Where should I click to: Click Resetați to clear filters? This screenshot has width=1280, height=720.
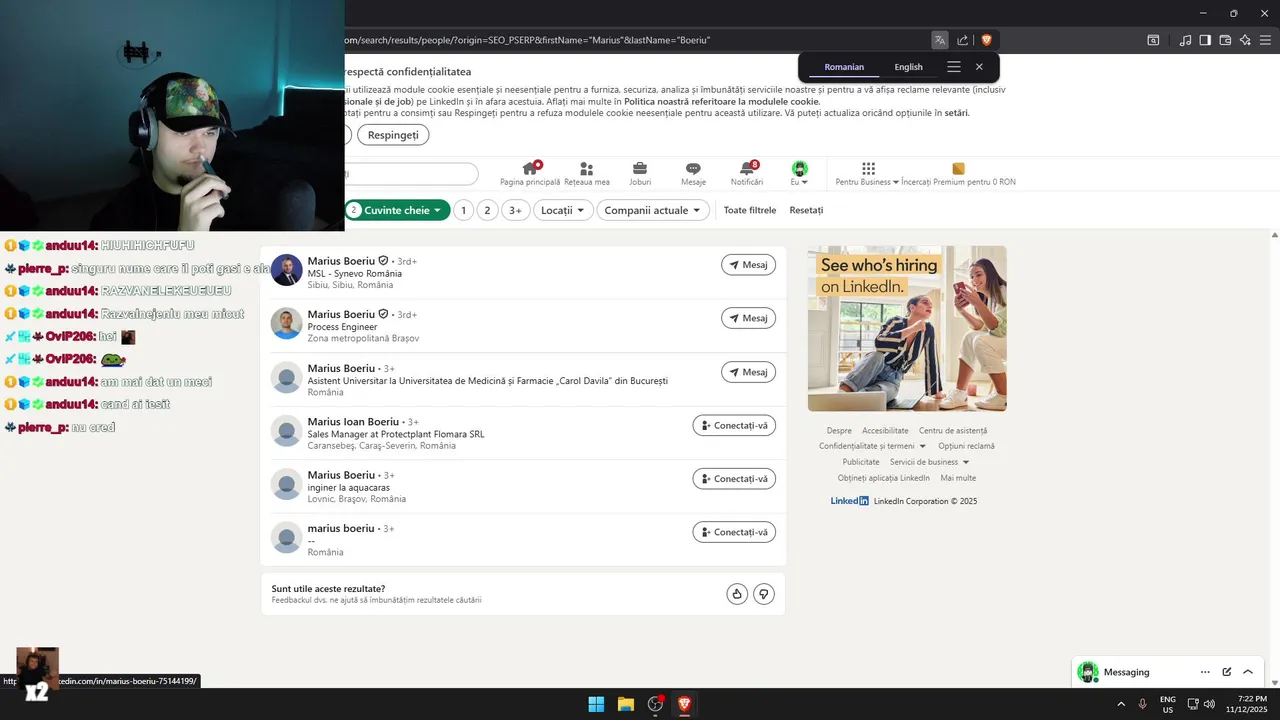pyautogui.click(x=806, y=210)
